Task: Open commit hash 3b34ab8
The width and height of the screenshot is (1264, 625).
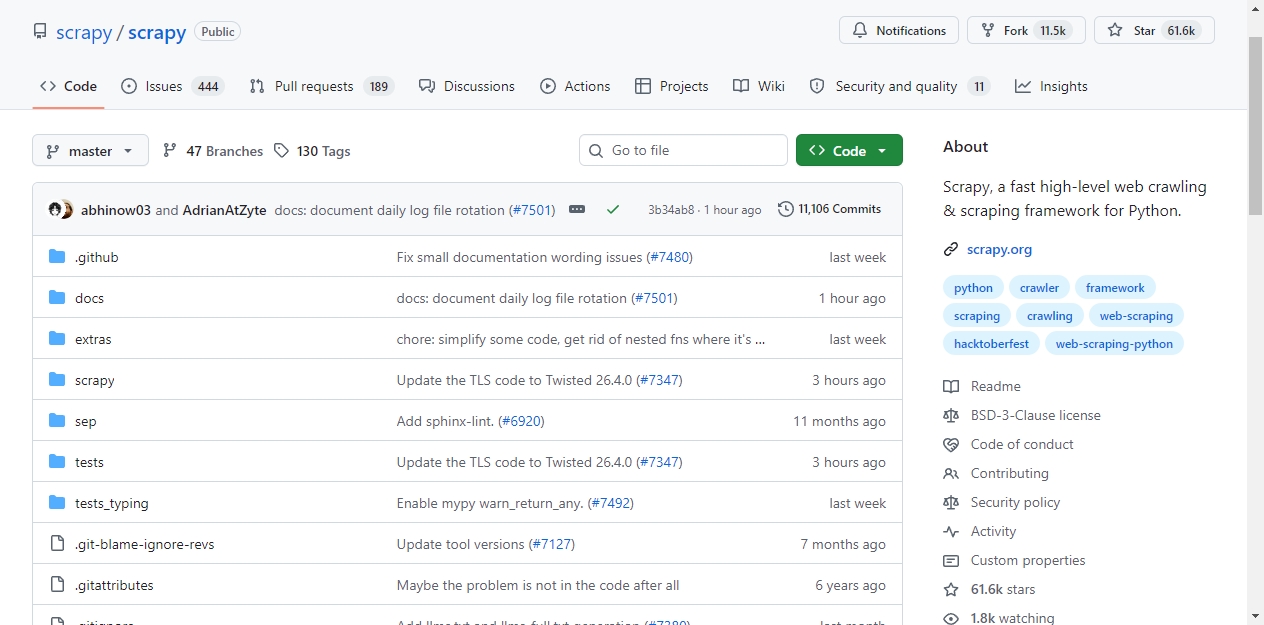Action: pyautogui.click(x=671, y=210)
